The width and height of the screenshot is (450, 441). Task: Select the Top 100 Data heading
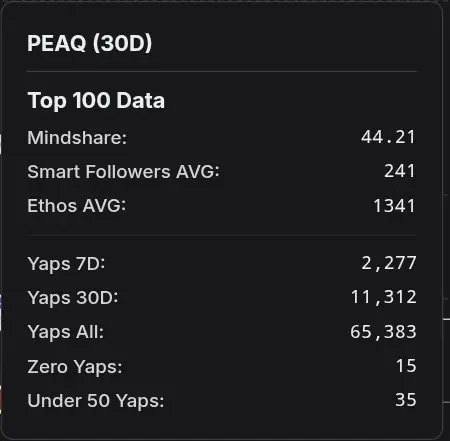pos(96,100)
